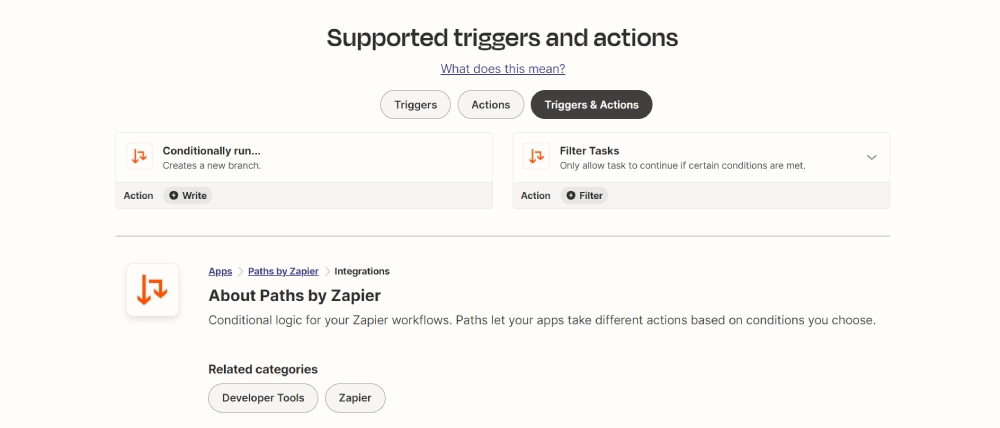The height and width of the screenshot is (428, 1000).
Task: Click the Write badge on first card
Action: [188, 196]
